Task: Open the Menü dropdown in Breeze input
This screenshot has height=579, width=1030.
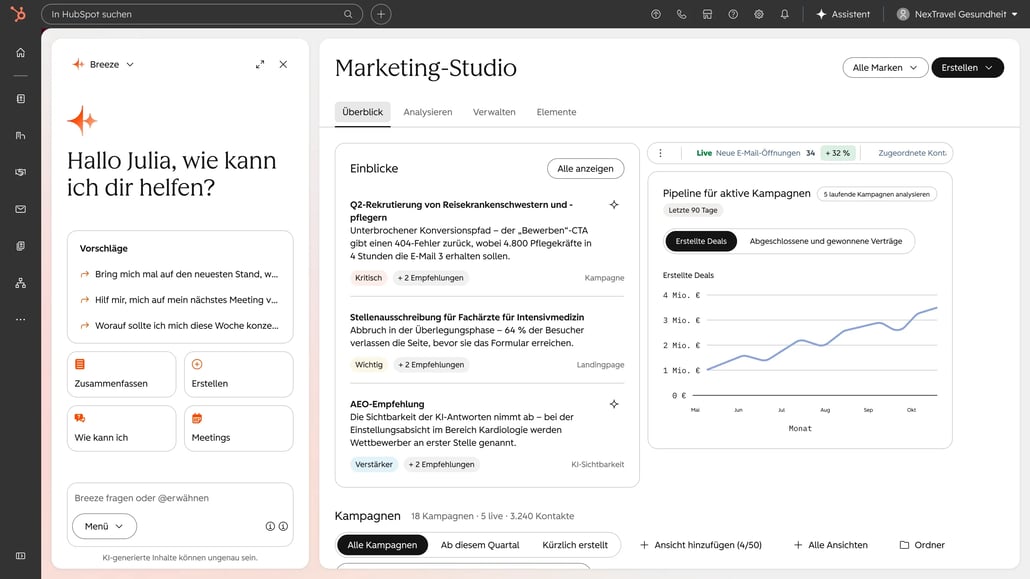Action: coord(104,526)
